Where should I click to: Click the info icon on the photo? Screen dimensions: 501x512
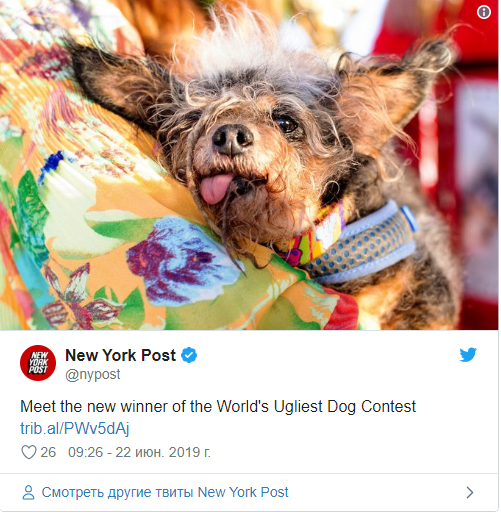[x=484, y=12]
